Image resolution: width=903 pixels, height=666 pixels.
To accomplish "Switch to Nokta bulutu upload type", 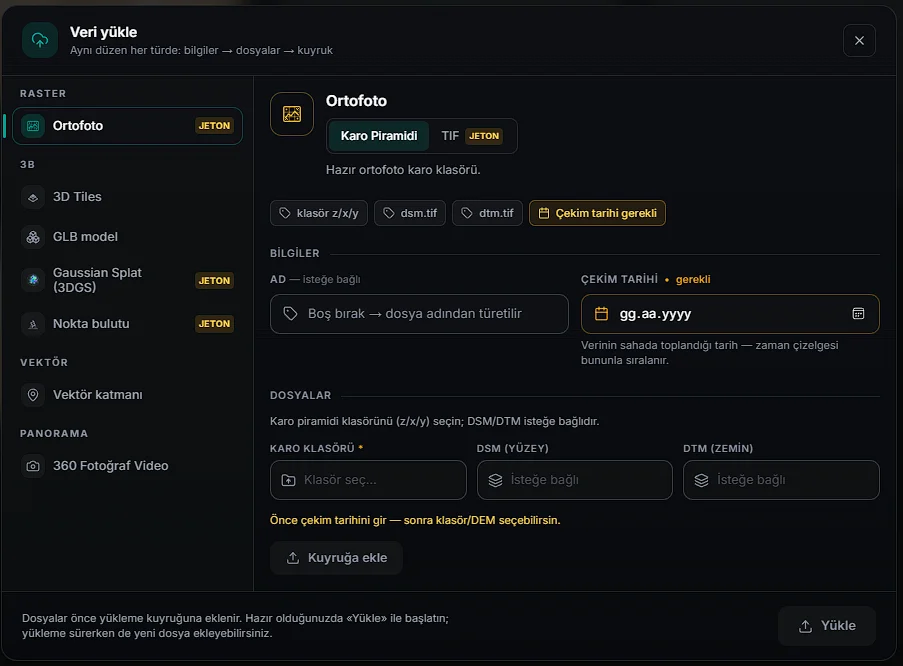I will coord(127,324).
